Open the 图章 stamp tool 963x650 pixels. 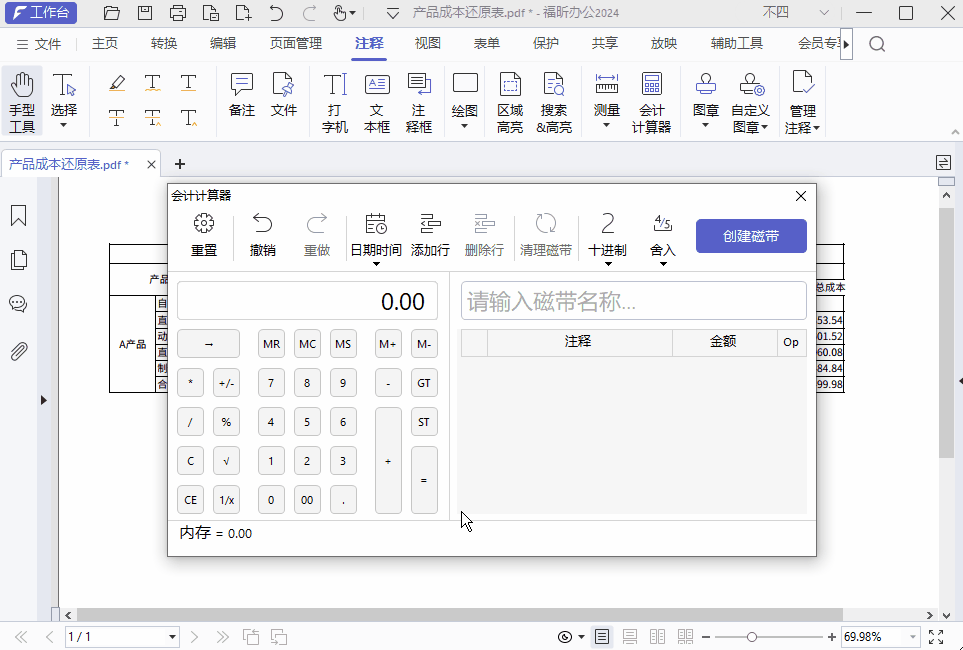705,92
